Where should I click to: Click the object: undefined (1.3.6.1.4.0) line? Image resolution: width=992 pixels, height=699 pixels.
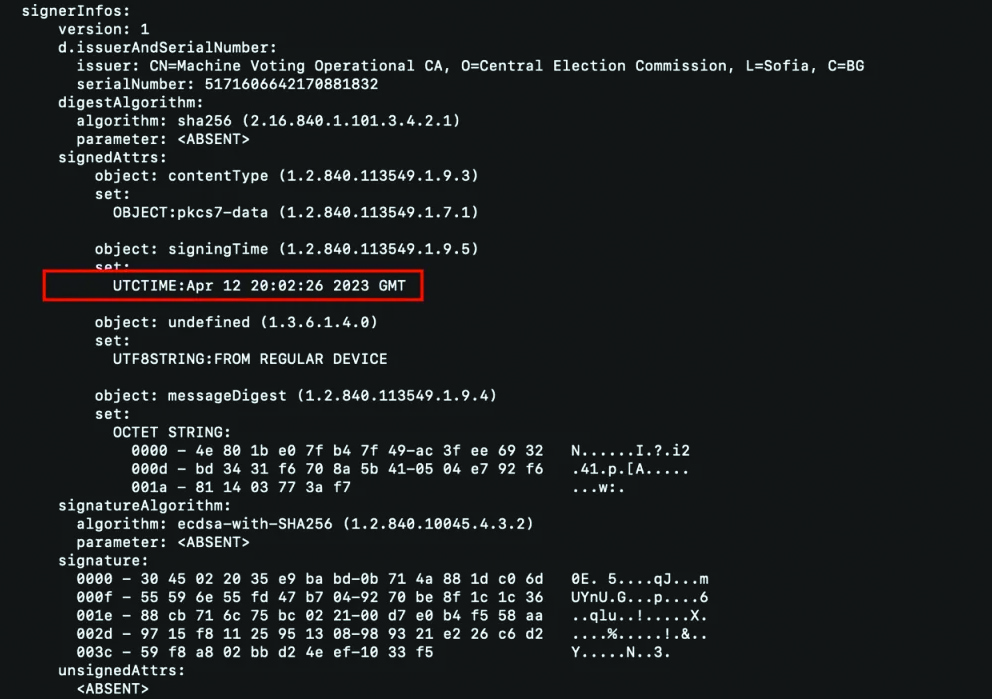[x=236, y=322]
